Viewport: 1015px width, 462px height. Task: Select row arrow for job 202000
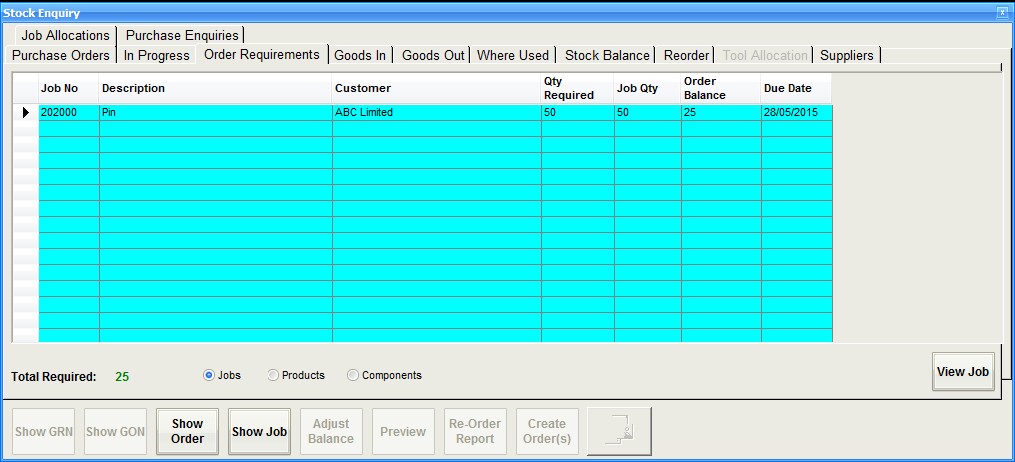pos(25,113)
